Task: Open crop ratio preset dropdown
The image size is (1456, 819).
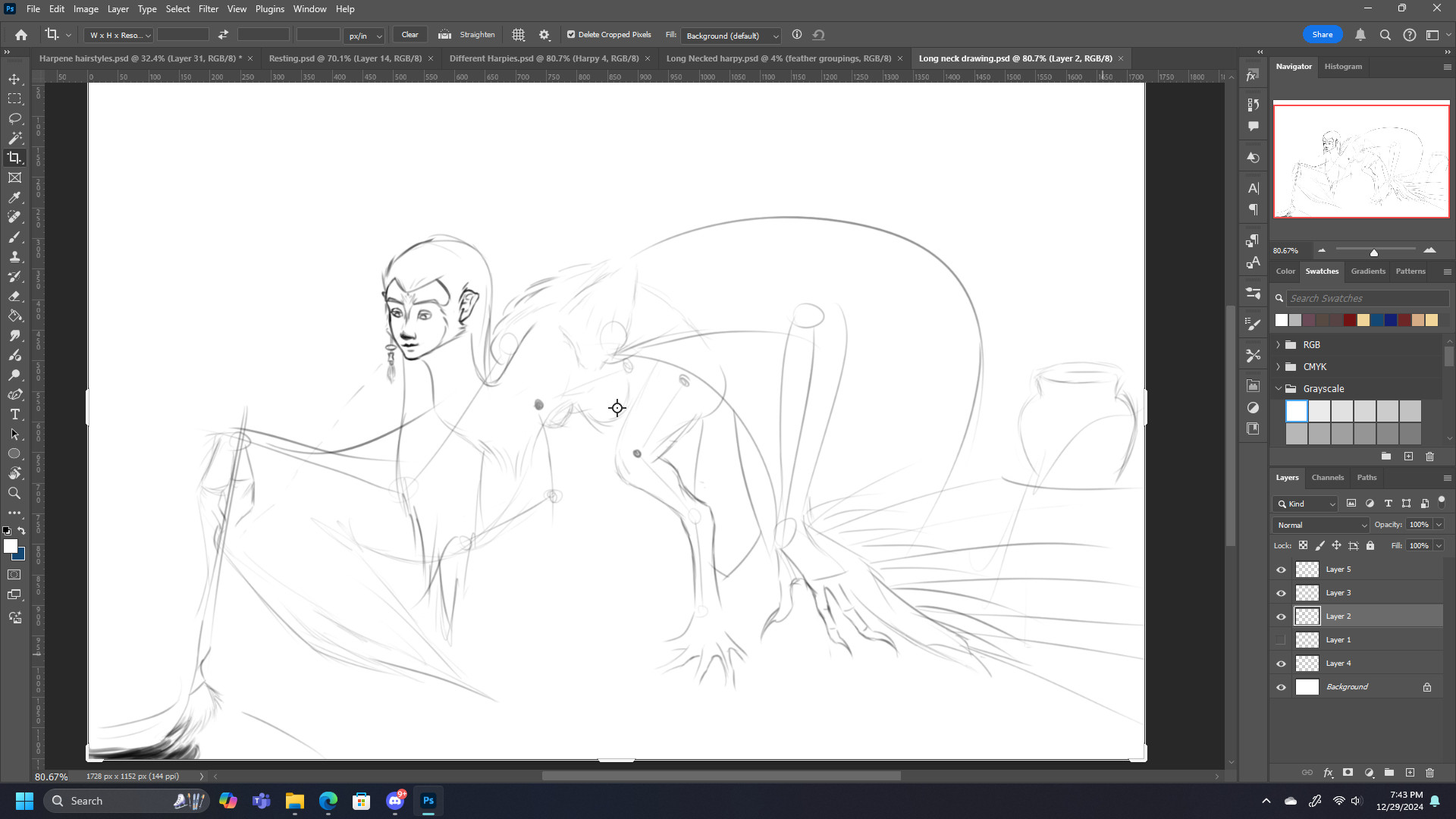Action: click(119, 35)
